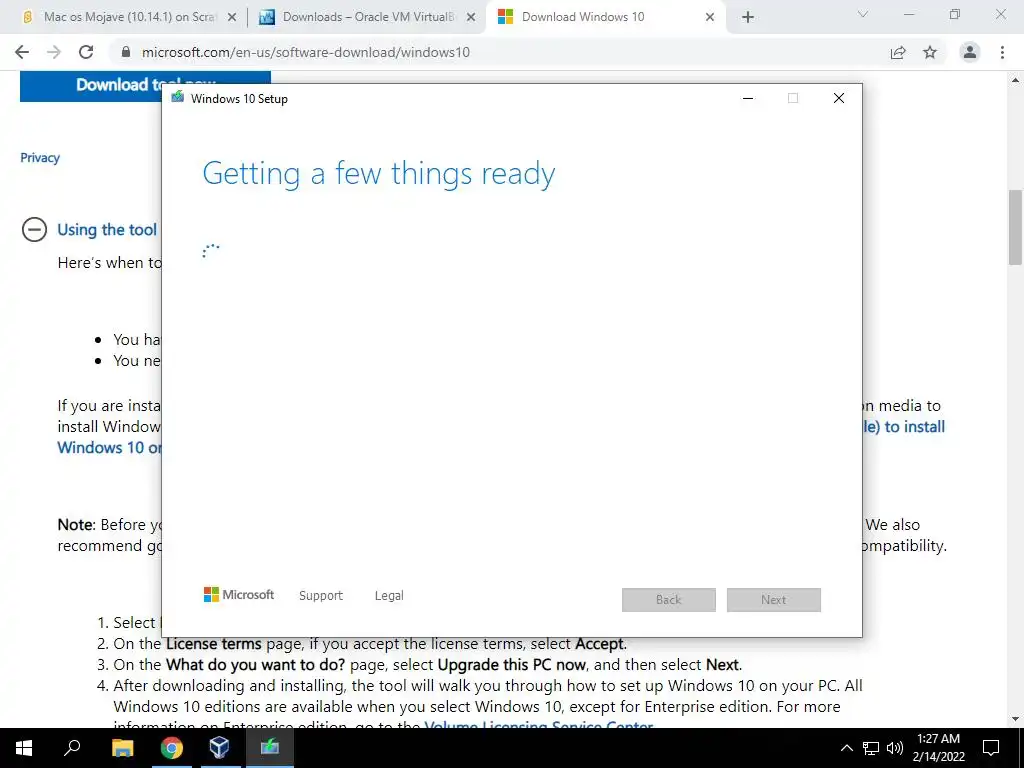Reload the Microsoft download page

click(x=86, y=52)
